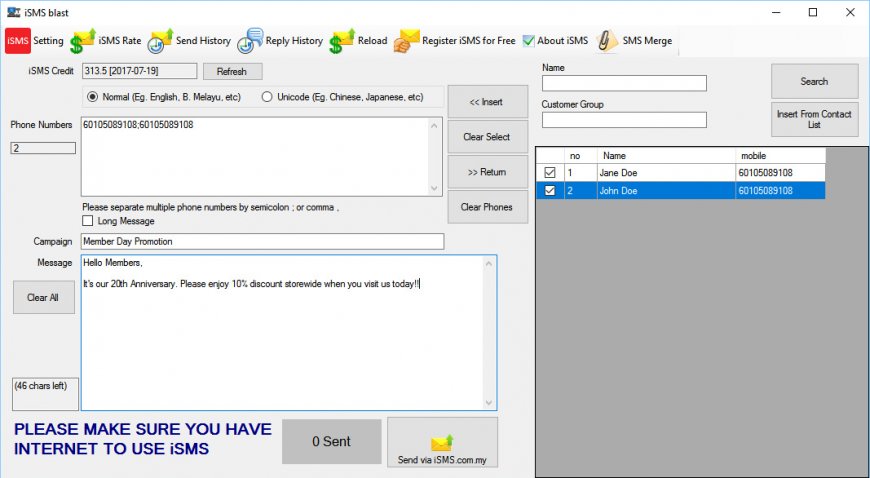Click the 'Send History' toolbar label
Viewport: 870px width, 478px height.
coord(203,41)
